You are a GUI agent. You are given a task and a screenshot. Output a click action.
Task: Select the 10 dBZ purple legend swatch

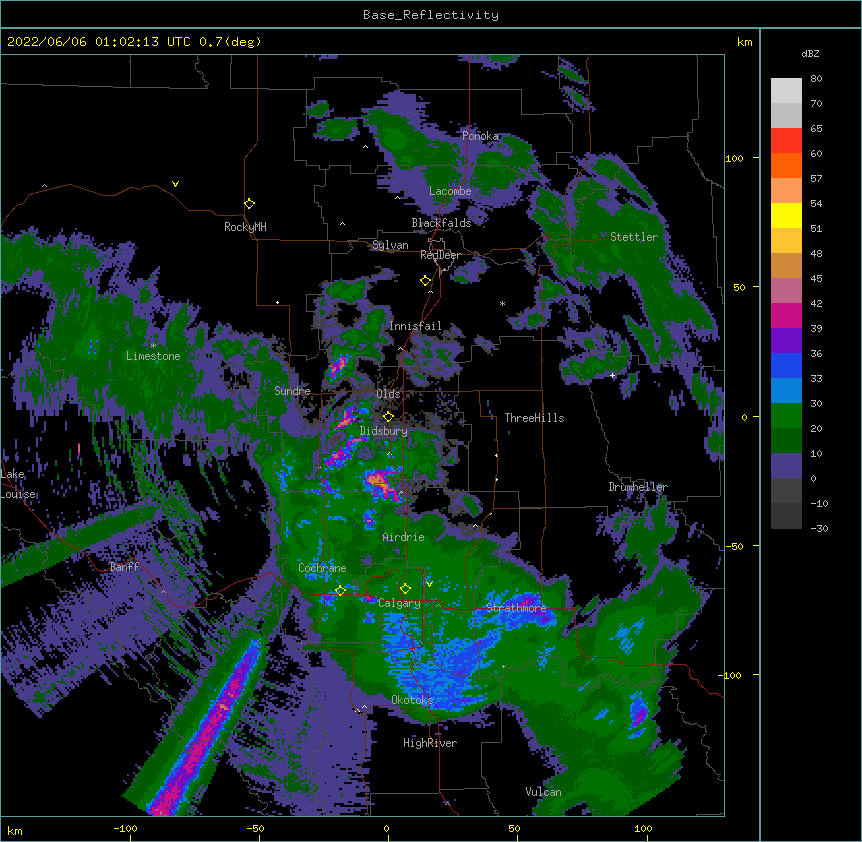[x=786, y=466]
